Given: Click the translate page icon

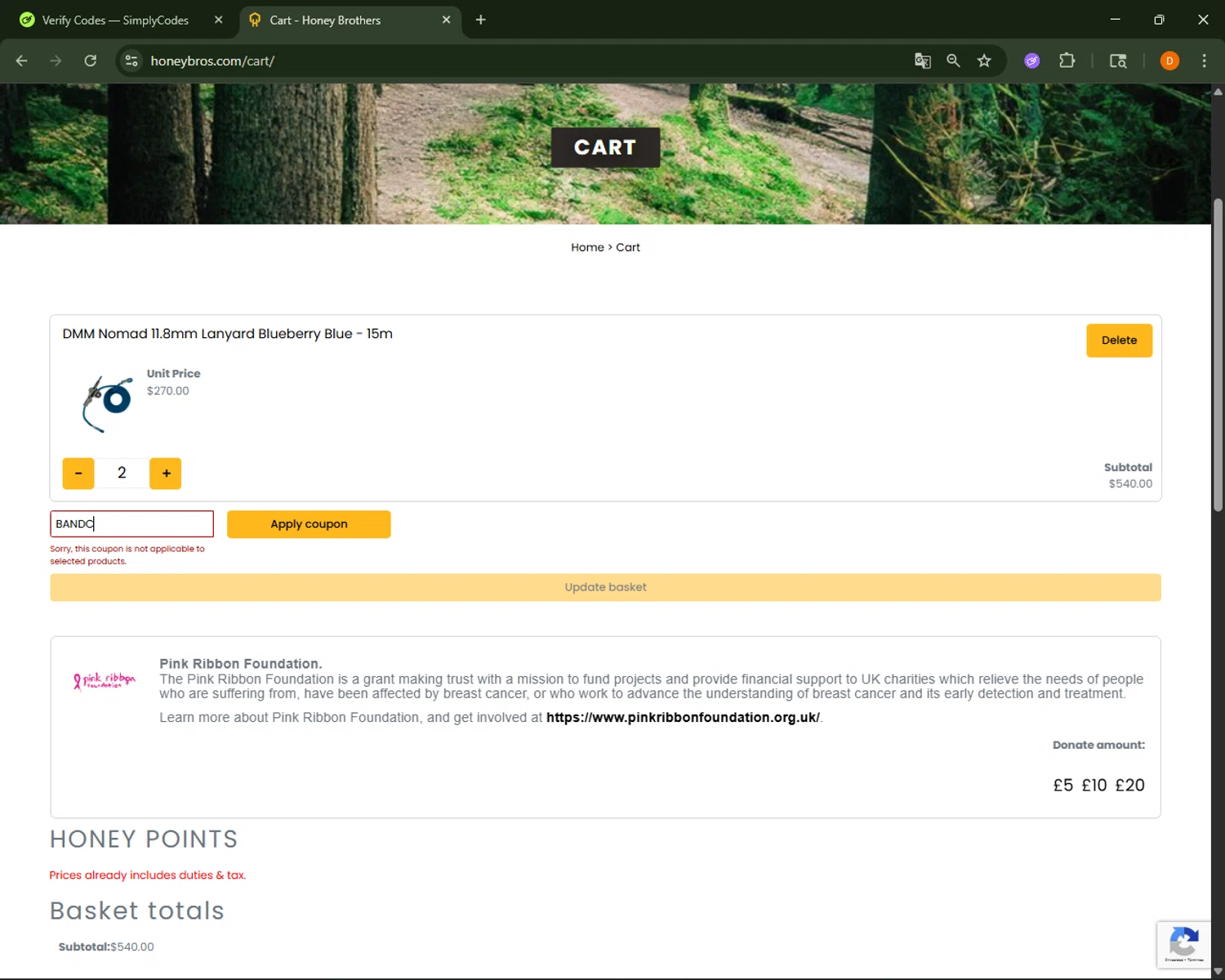Looking at the screenshot, I should pos(923,60).
